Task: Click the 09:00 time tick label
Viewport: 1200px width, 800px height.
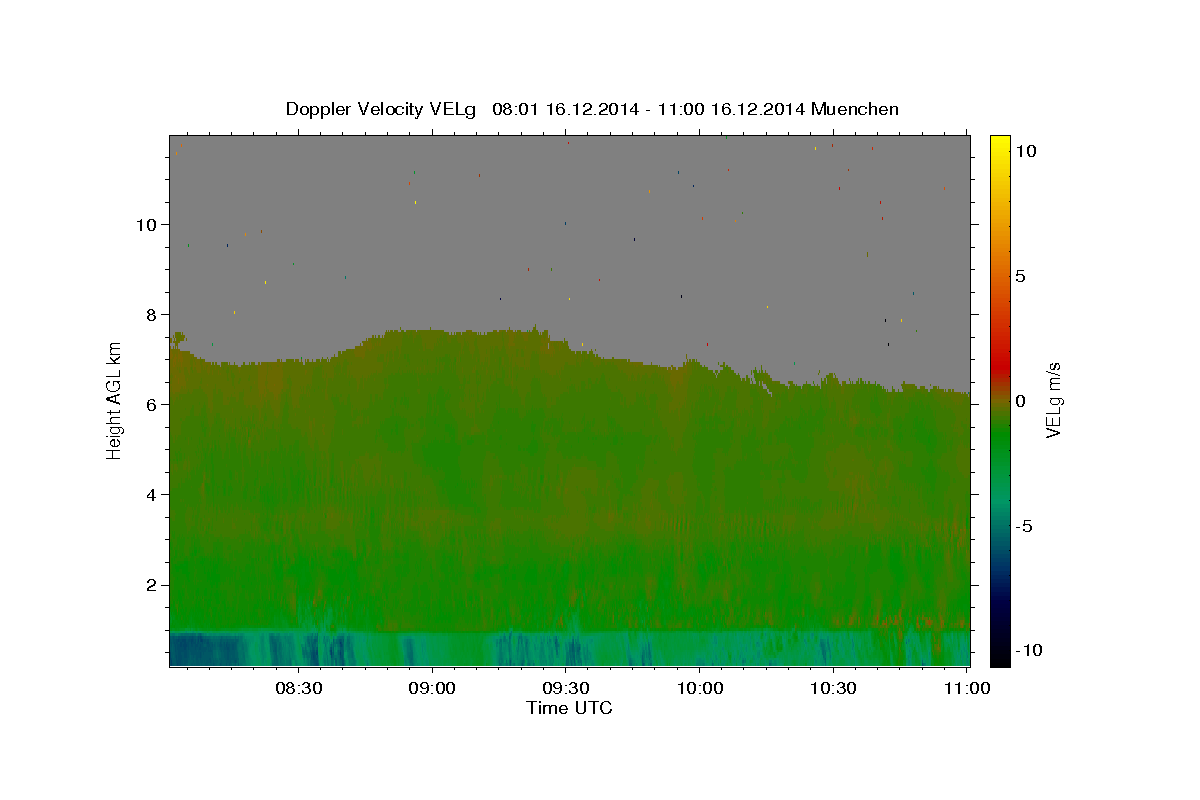Action: 432,688
